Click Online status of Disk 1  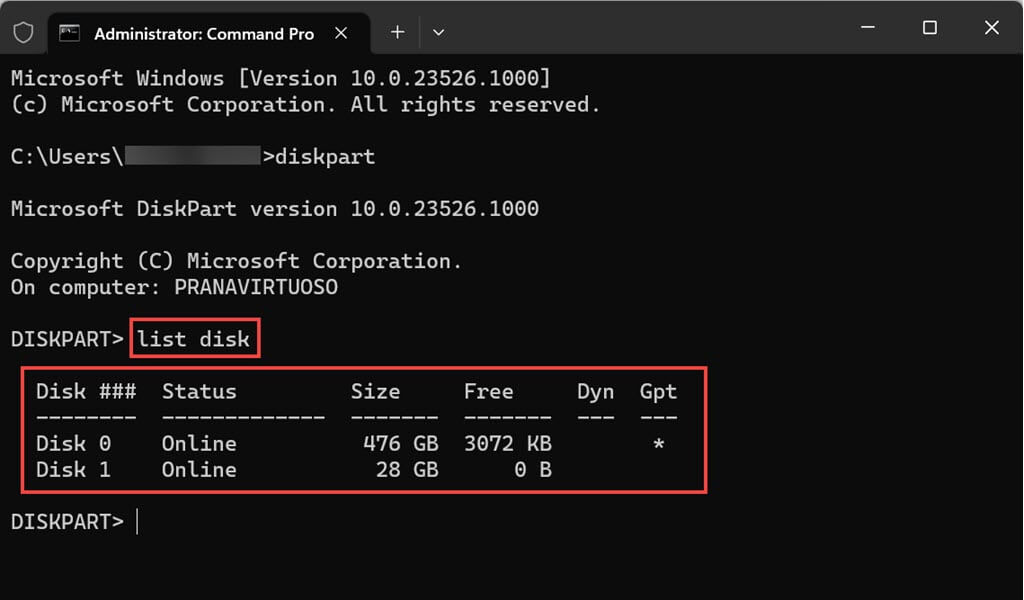tap(199, 469)
